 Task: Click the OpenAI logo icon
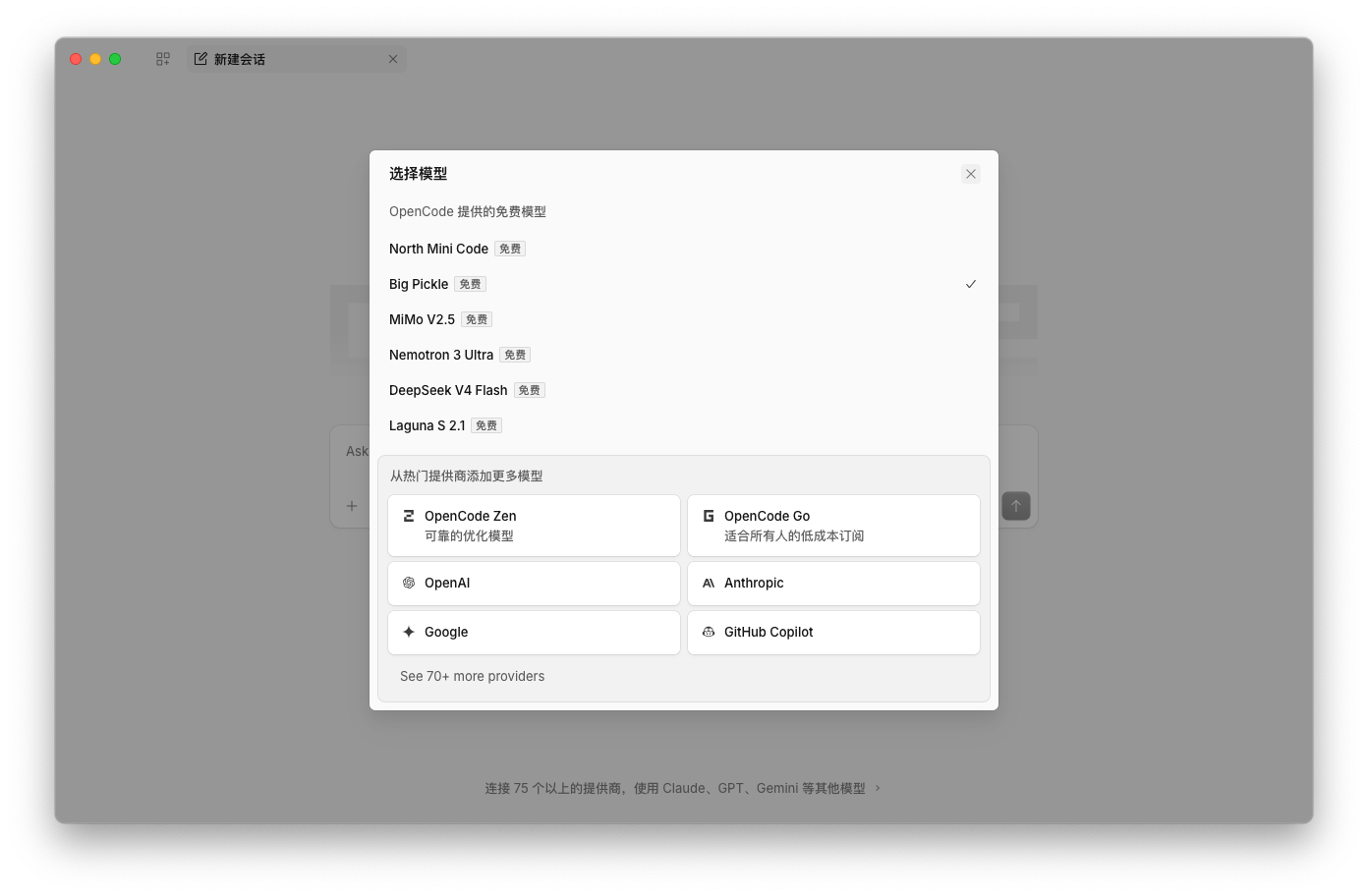pyautogui.click(x=409, y=583)
